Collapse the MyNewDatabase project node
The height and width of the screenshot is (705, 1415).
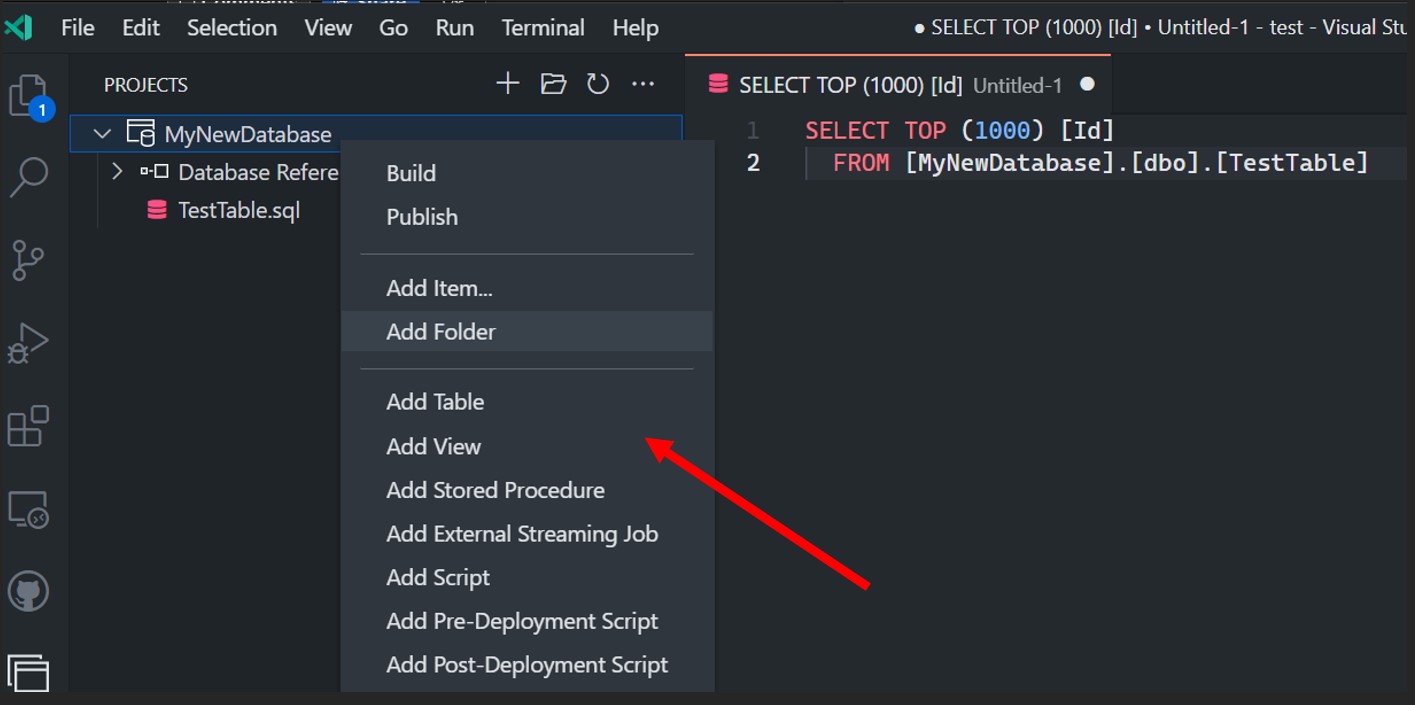point(102,134)
